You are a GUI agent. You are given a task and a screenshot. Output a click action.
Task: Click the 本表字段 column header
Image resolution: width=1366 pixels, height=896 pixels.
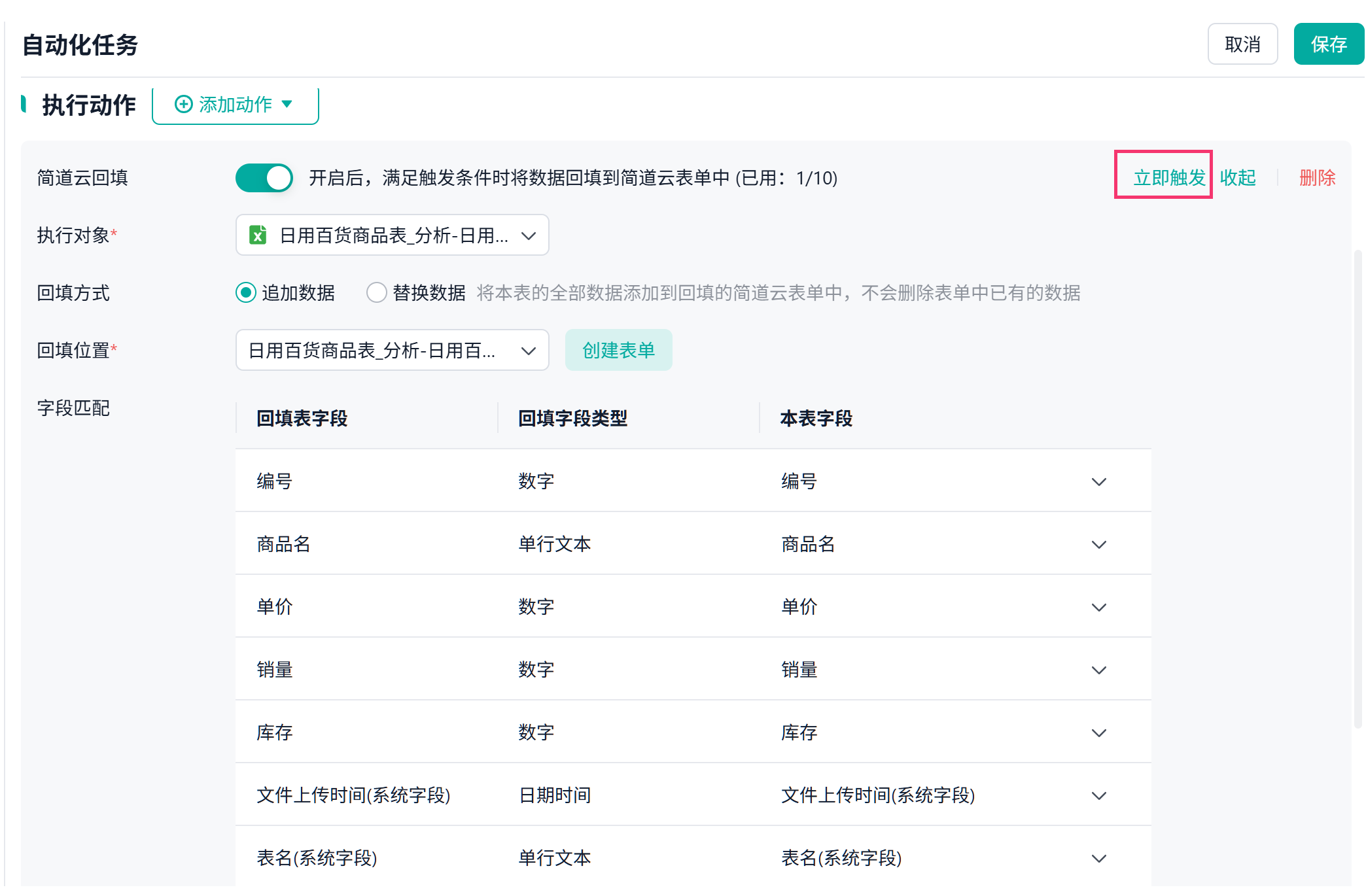816,418
